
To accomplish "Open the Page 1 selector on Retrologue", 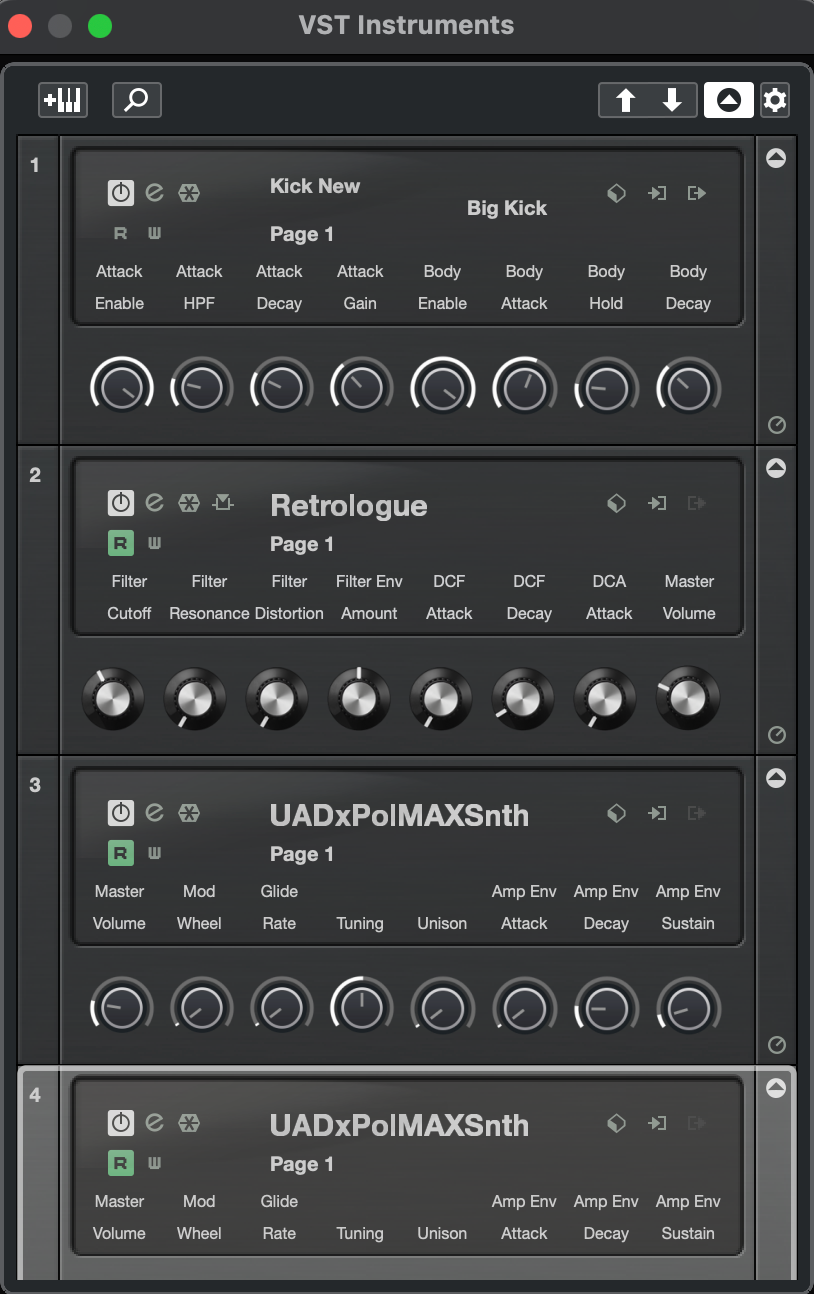I will [302, 544].
